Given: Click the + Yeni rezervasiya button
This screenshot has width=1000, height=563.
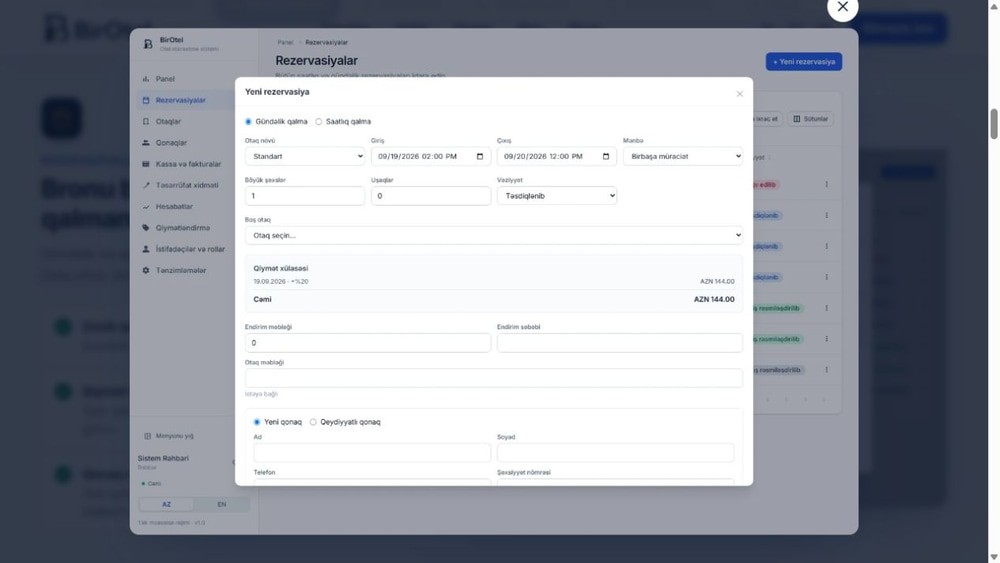Looking at the screenshot, I should [804, 62].
